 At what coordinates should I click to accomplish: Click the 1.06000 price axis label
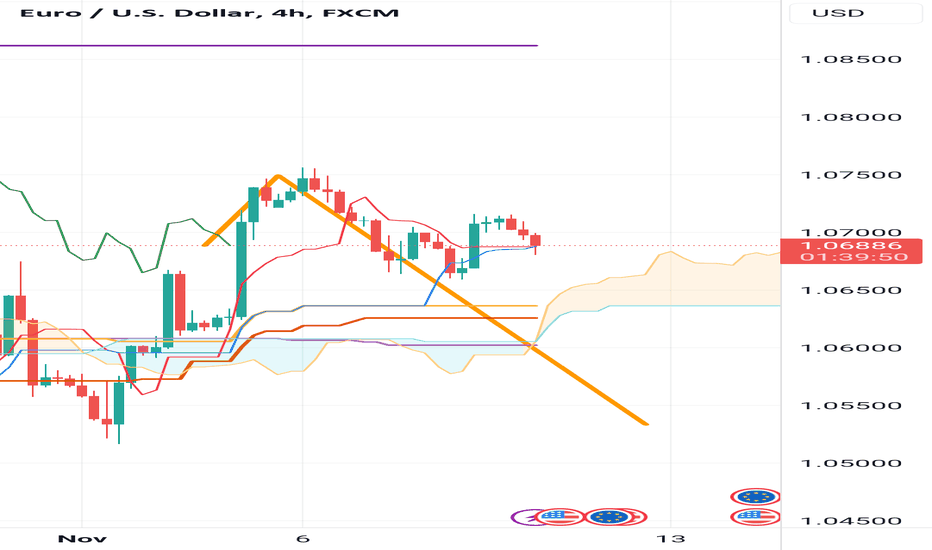851,348
